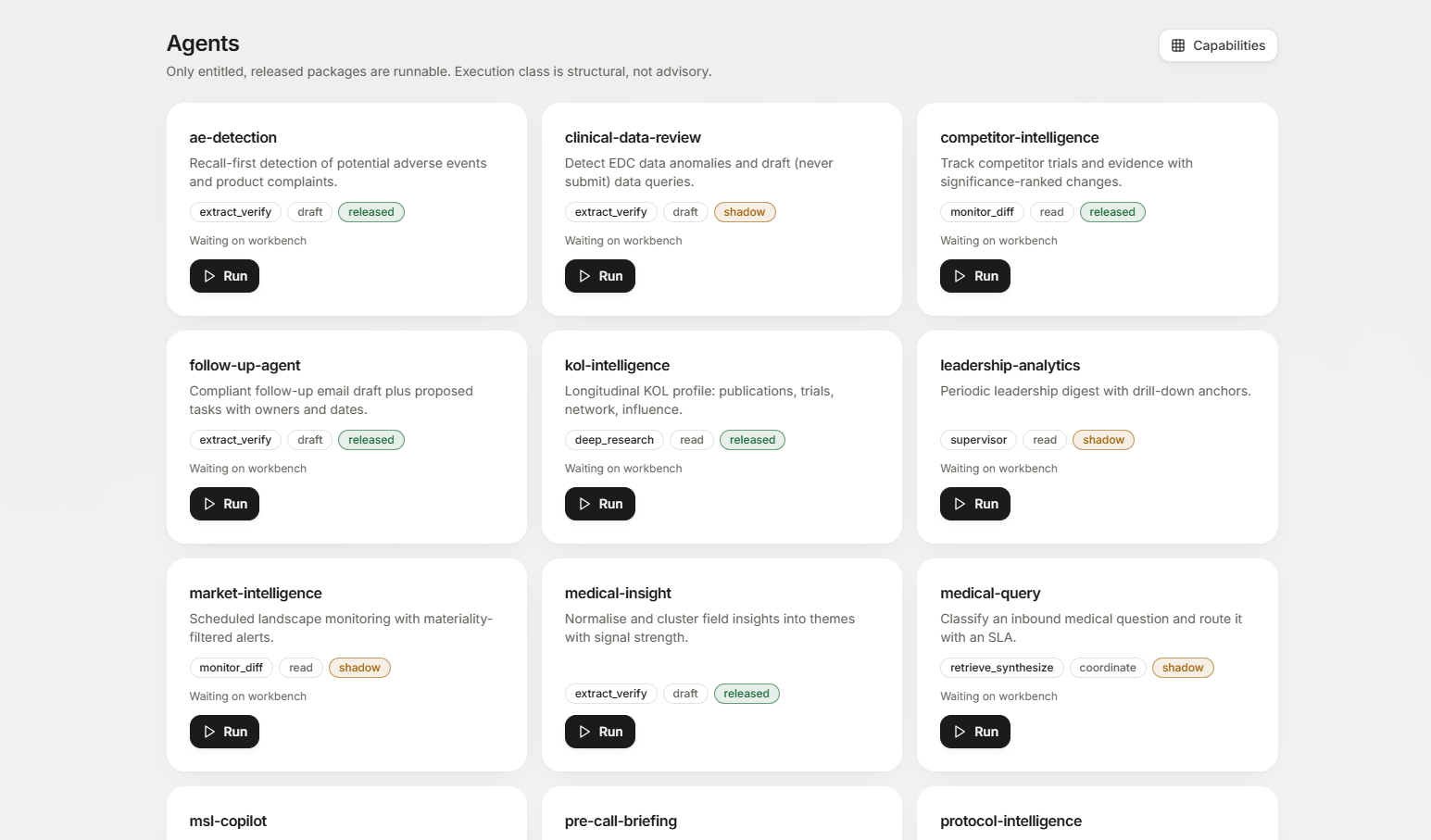
Task: Click the monitor_diff tag on competitor-intelligence
Action: (982, 212)
